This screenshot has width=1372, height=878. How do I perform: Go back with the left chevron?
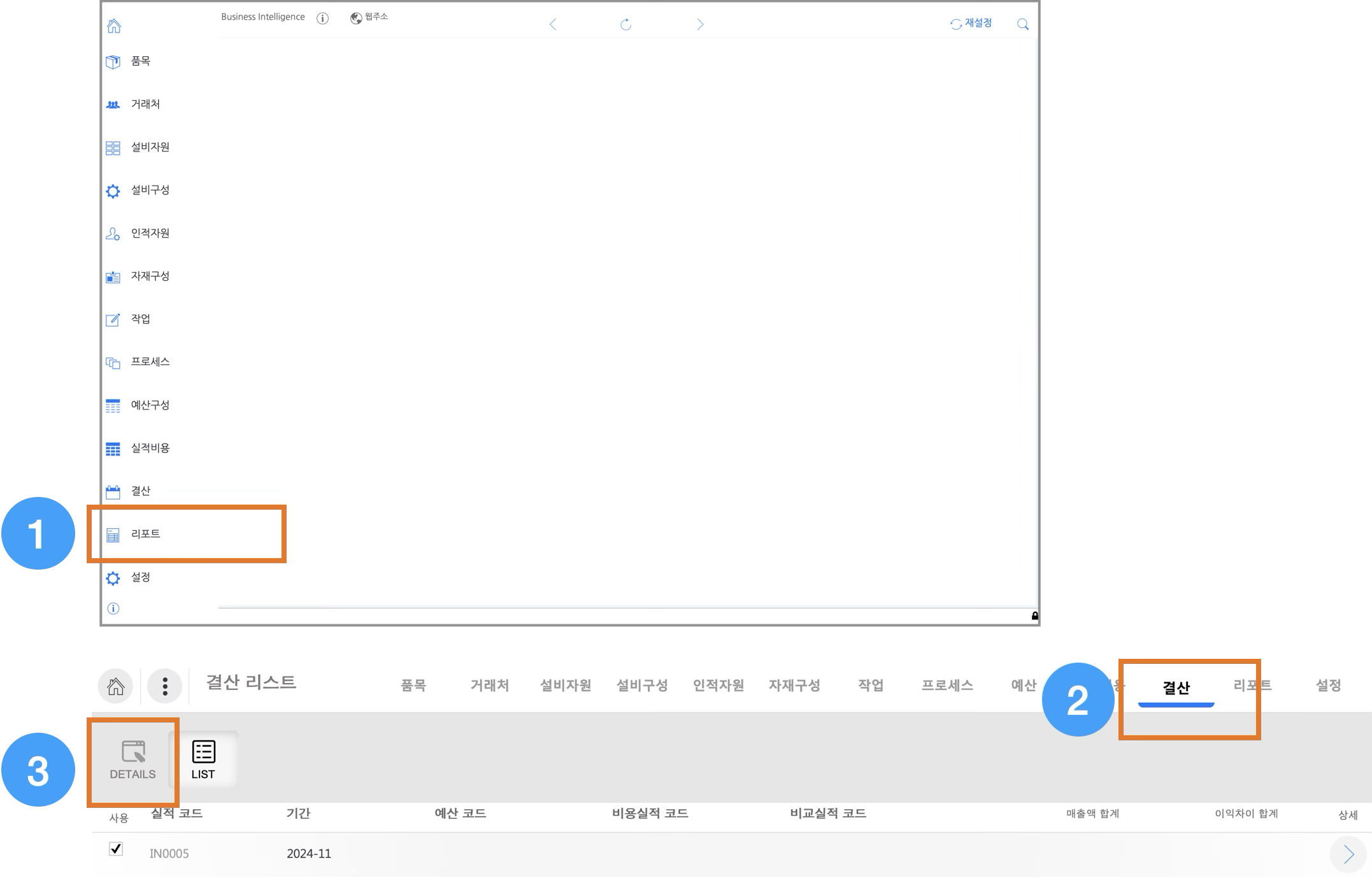pyautogui.click(x=553, y=25)
